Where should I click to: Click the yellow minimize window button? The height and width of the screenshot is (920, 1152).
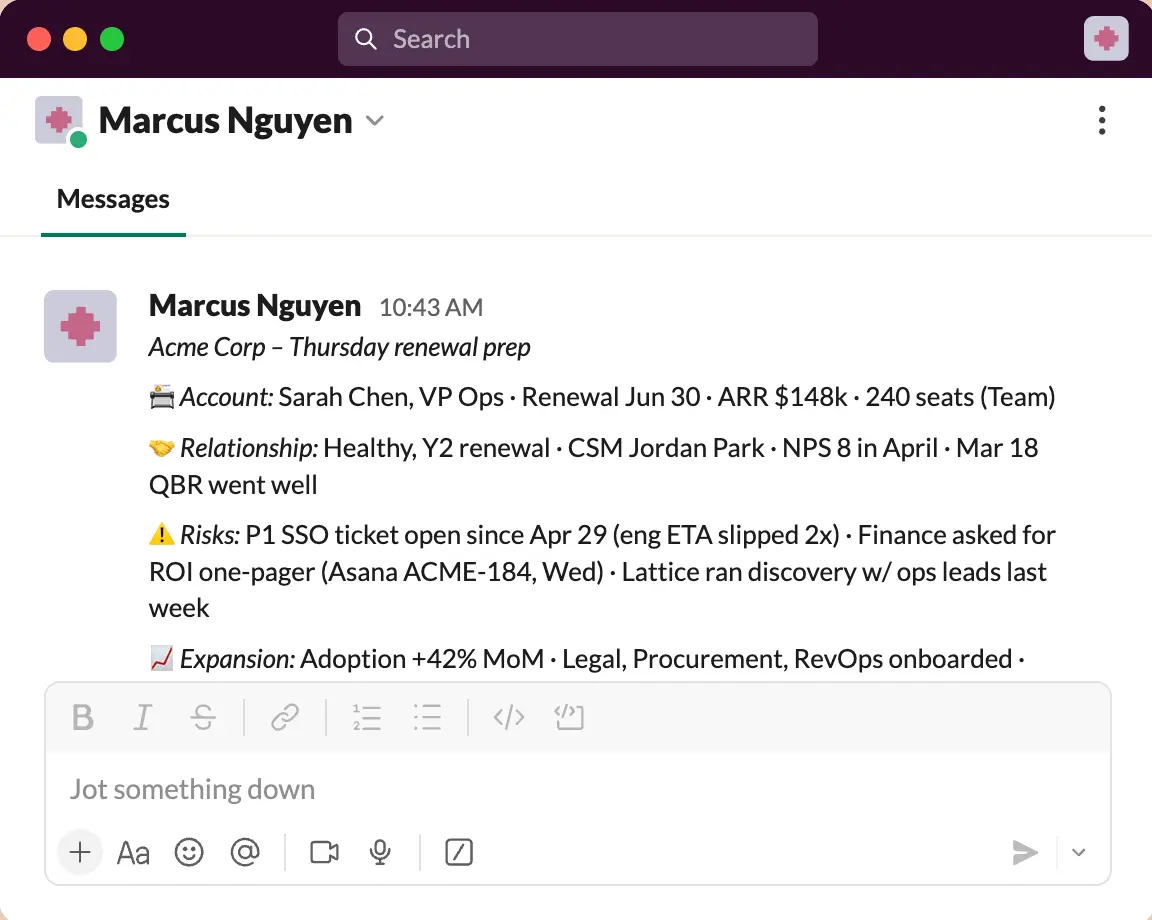[75, 39]
